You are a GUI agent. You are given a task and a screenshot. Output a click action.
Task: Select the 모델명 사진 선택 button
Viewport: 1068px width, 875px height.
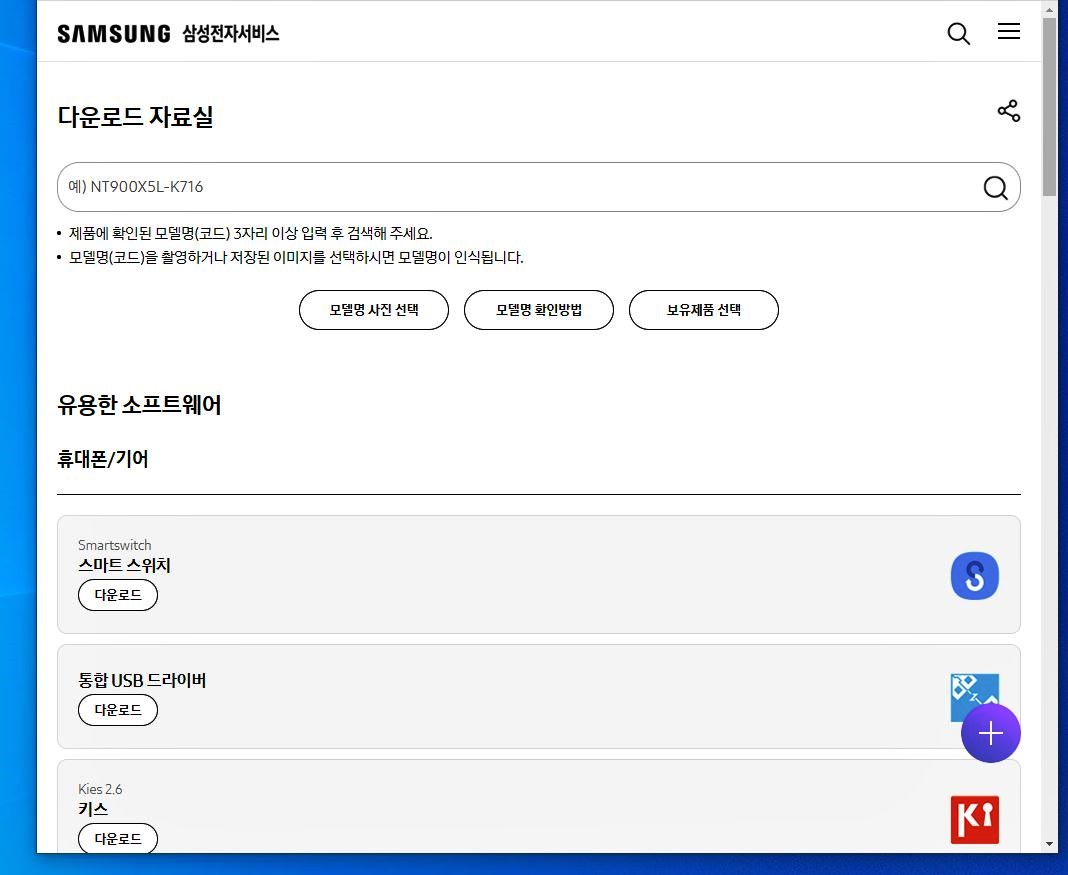click(374, 310)
